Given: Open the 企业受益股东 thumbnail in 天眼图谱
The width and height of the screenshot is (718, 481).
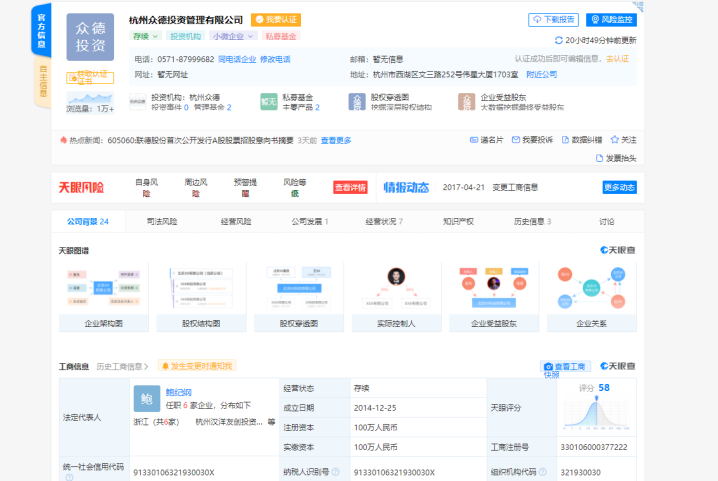Looking at the screenshot, I should click(x=494, y=297).
